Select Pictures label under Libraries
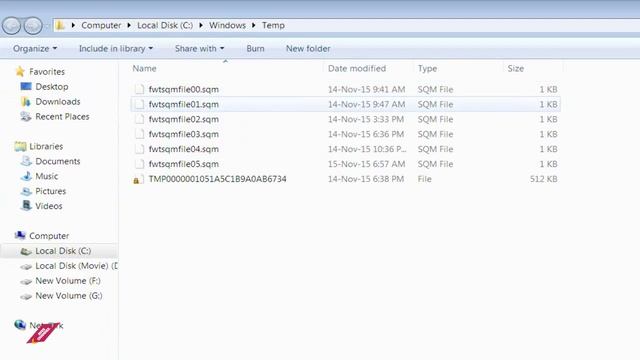This screenshot has height=360, width=640. (x=51, y=191)
